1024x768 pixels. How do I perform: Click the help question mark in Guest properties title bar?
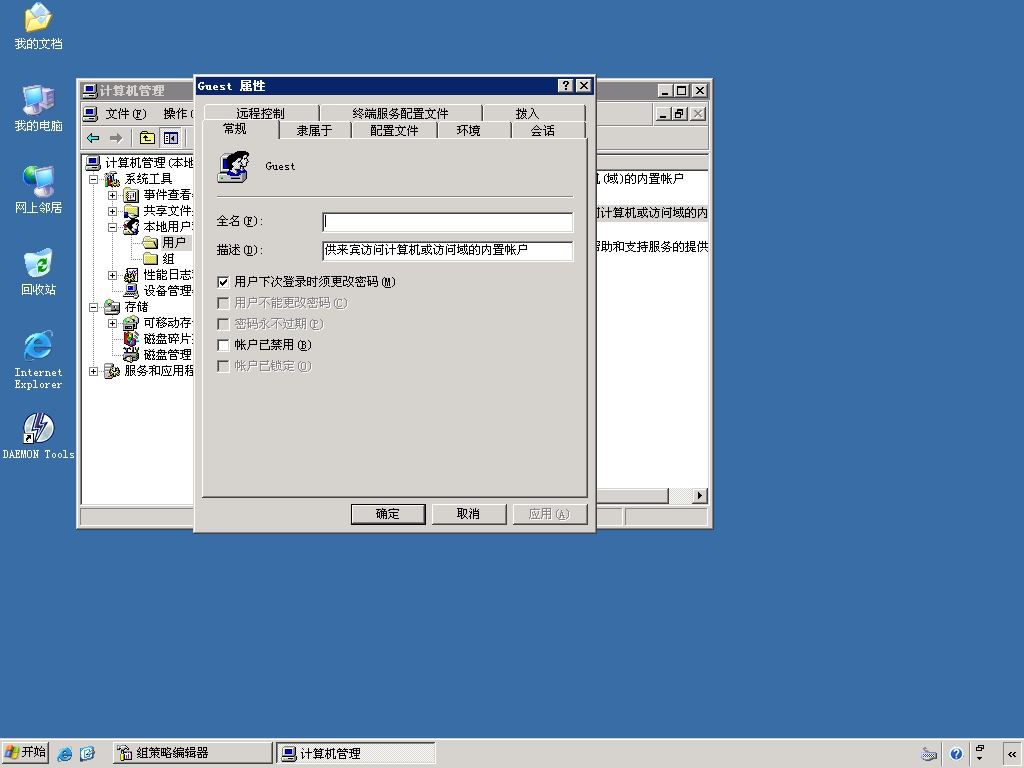566,86
